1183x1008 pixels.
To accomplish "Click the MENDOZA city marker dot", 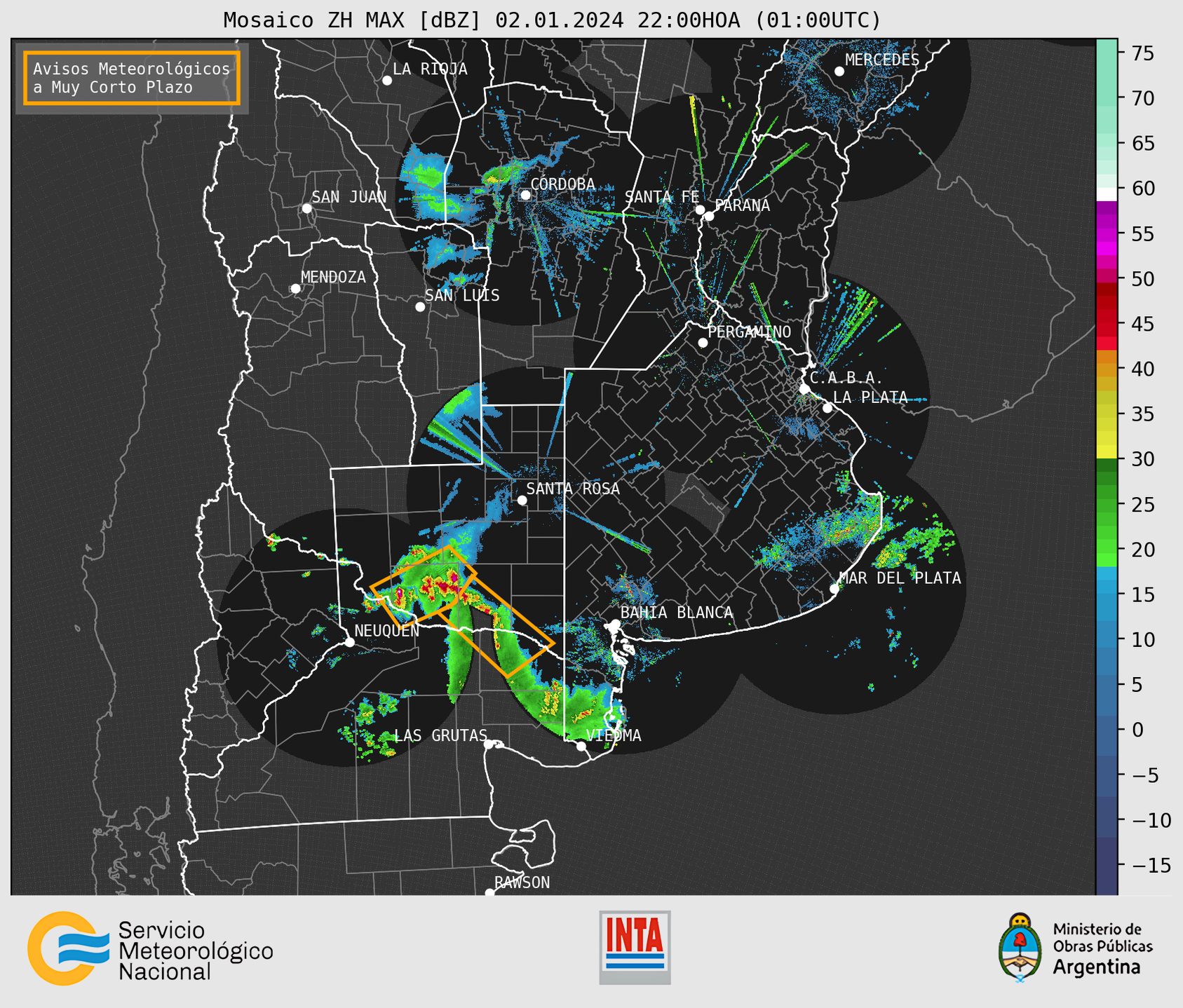I will pyautogui.click(x=295, y=289).
